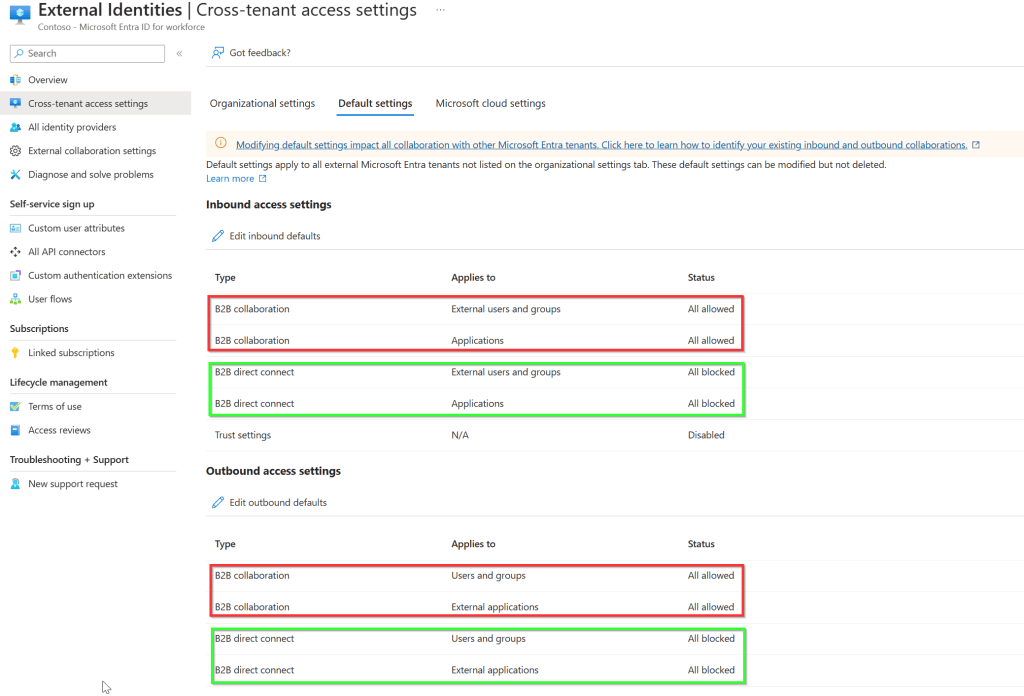Click the Linked subscriptions key icon
Viewport: 1024px width, 696px height.
point(15,353)
